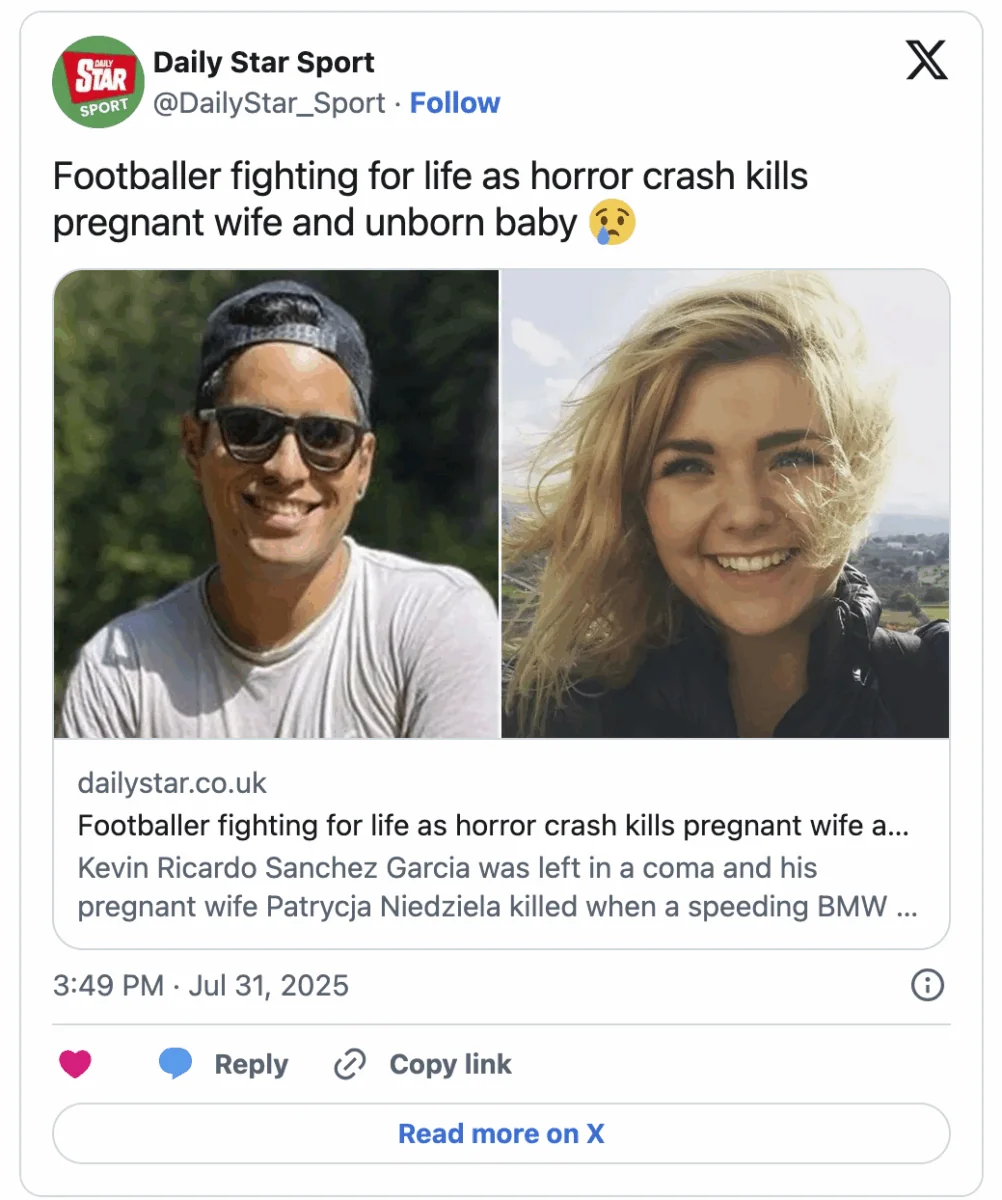Click the photo of man in sunglasses

(277, 504)
